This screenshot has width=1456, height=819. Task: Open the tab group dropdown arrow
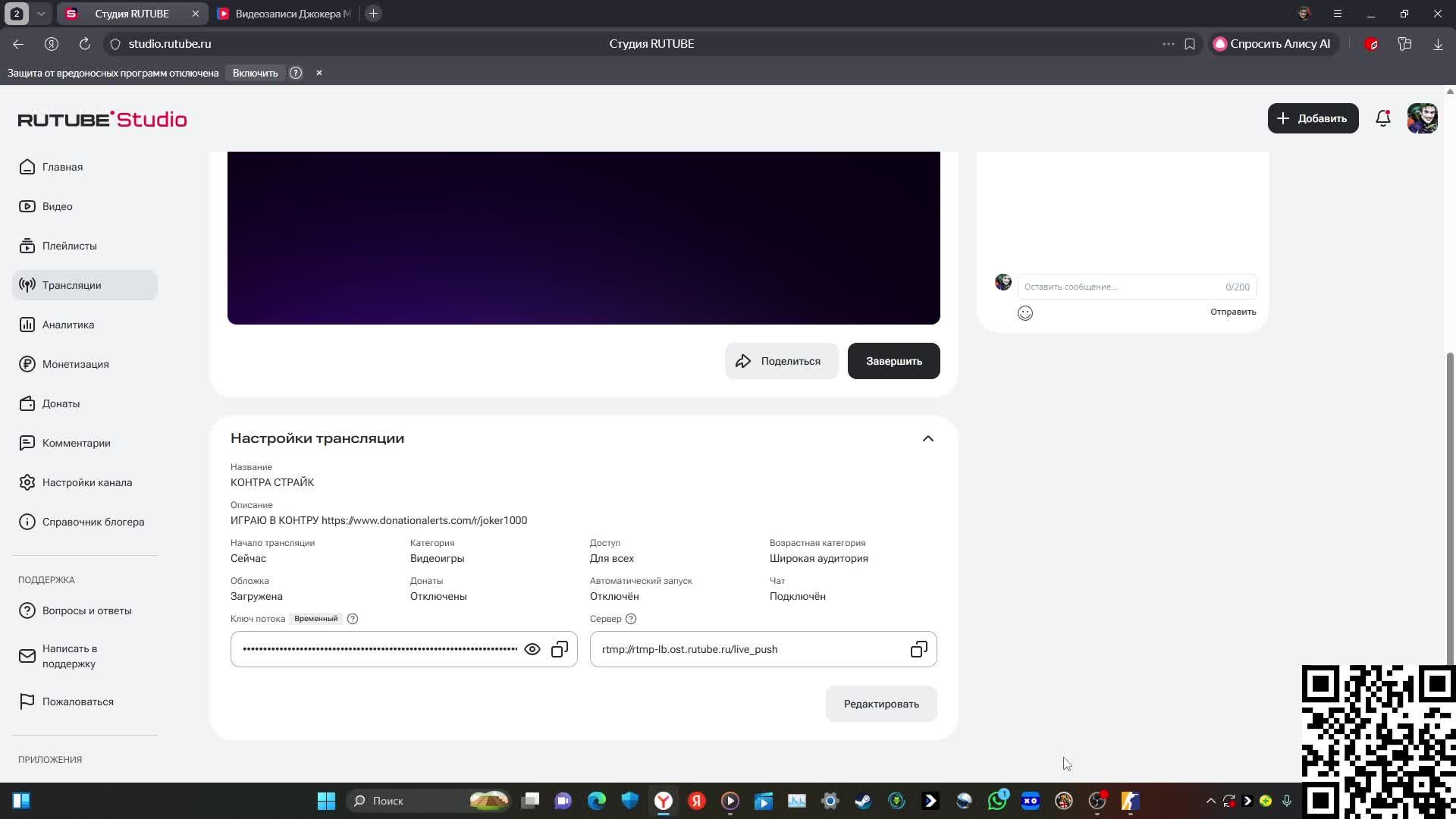(41, 14)
